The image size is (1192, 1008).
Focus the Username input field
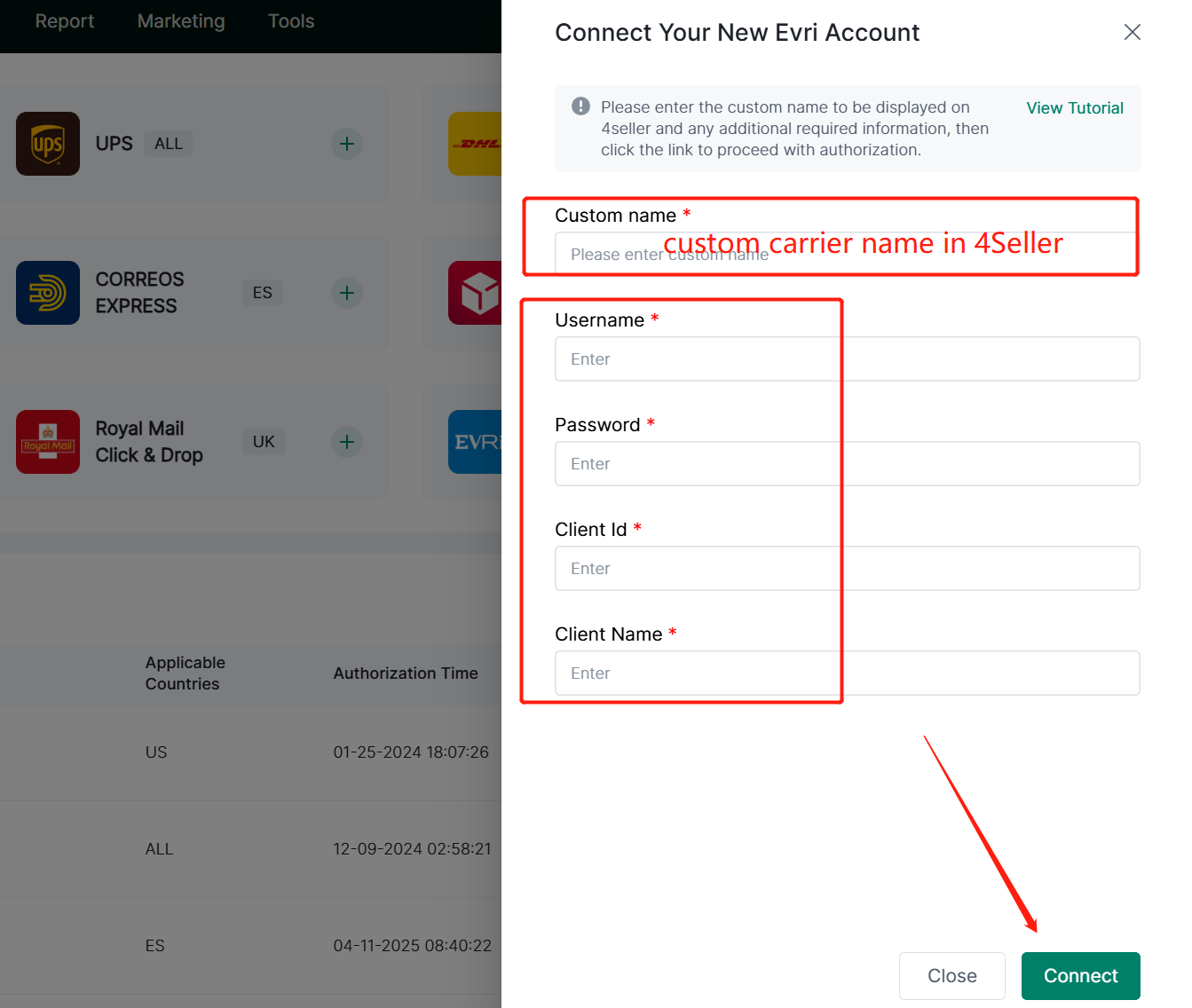coord(848,359)
